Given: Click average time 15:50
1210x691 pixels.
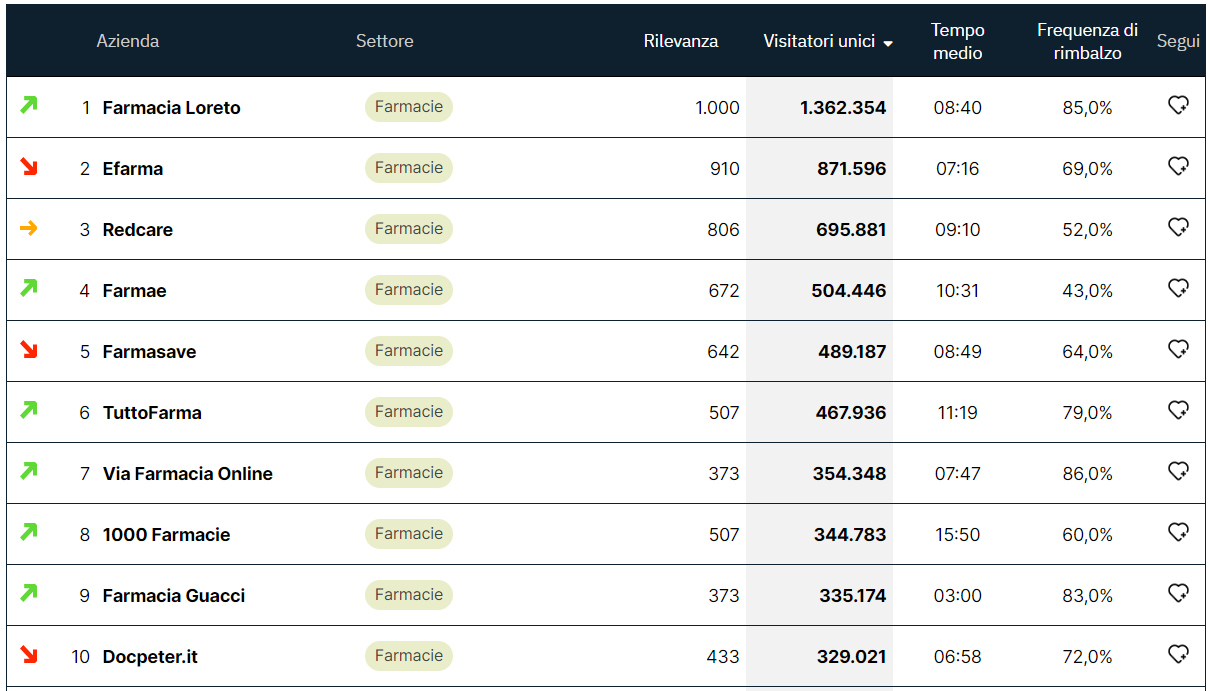Looking at the screenshot, I should 958,535.
